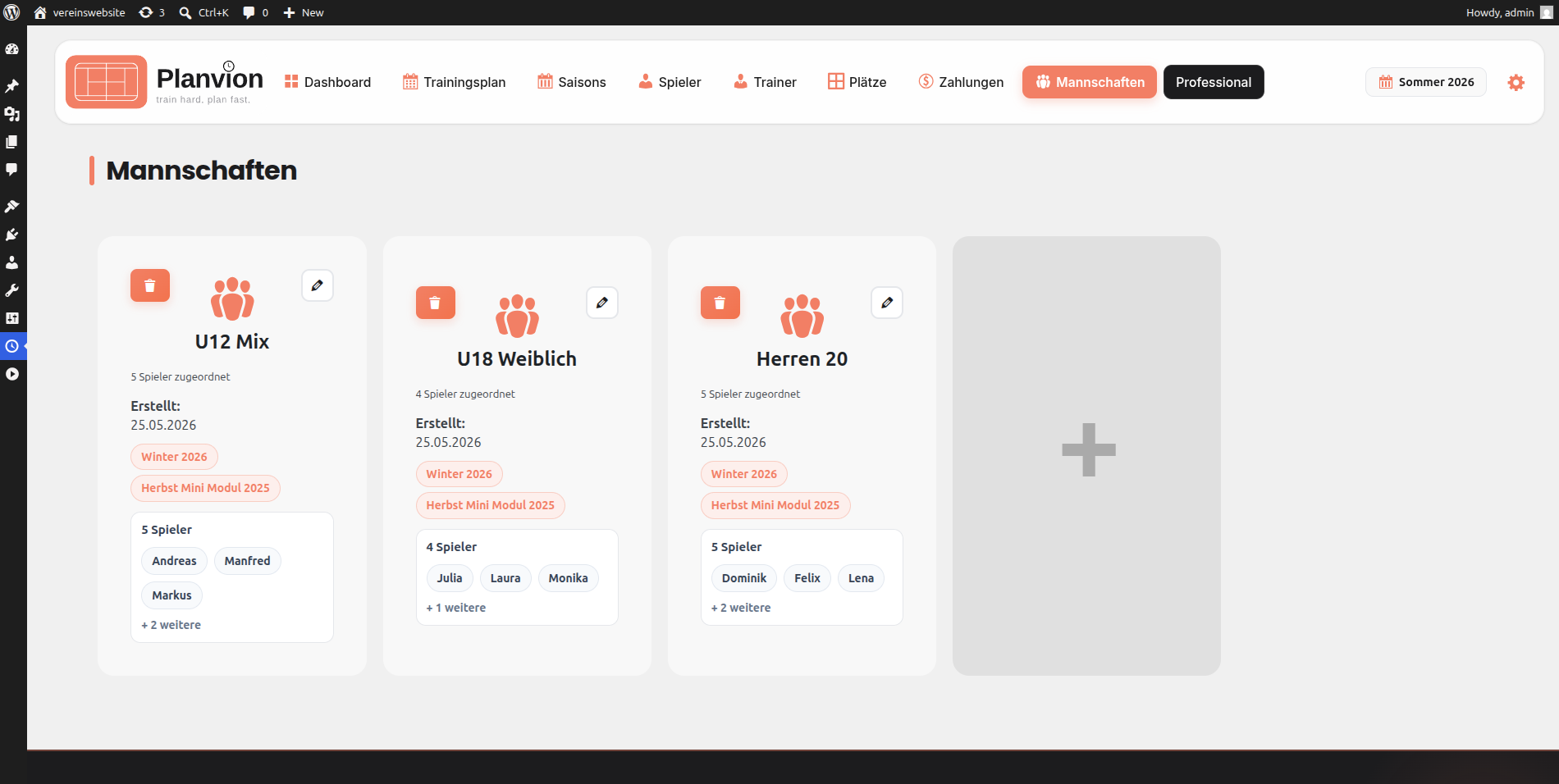Open Plätze section
Viewport: 1559px width, 784px height.
857,82
